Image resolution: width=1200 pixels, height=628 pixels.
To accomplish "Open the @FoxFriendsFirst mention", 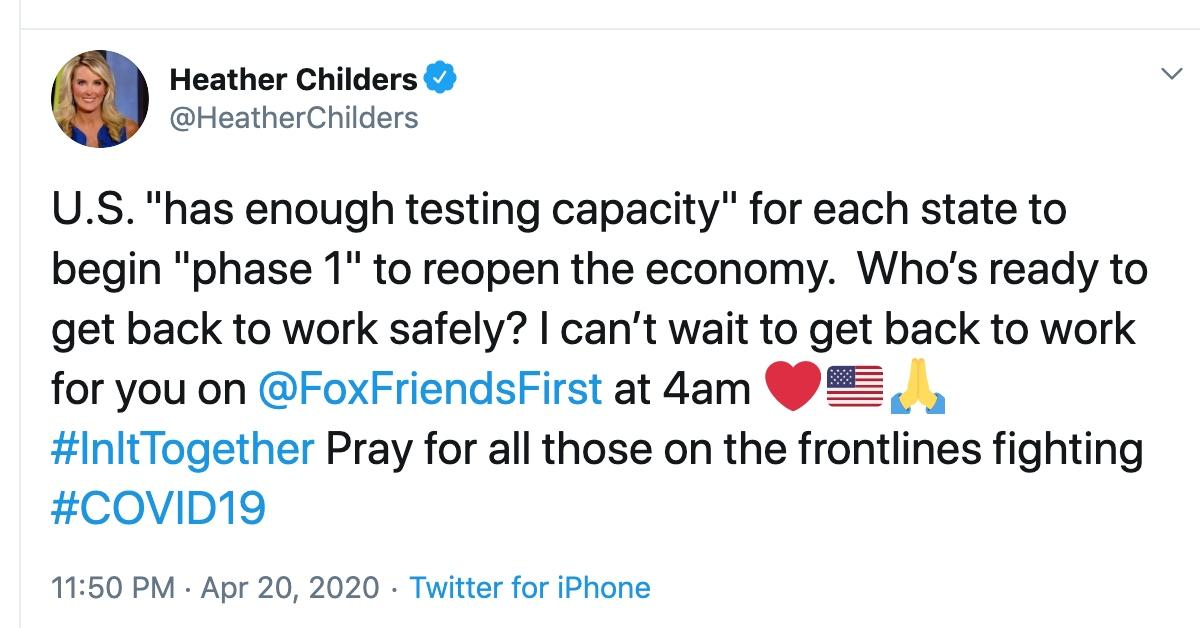I will pos(430,390).
